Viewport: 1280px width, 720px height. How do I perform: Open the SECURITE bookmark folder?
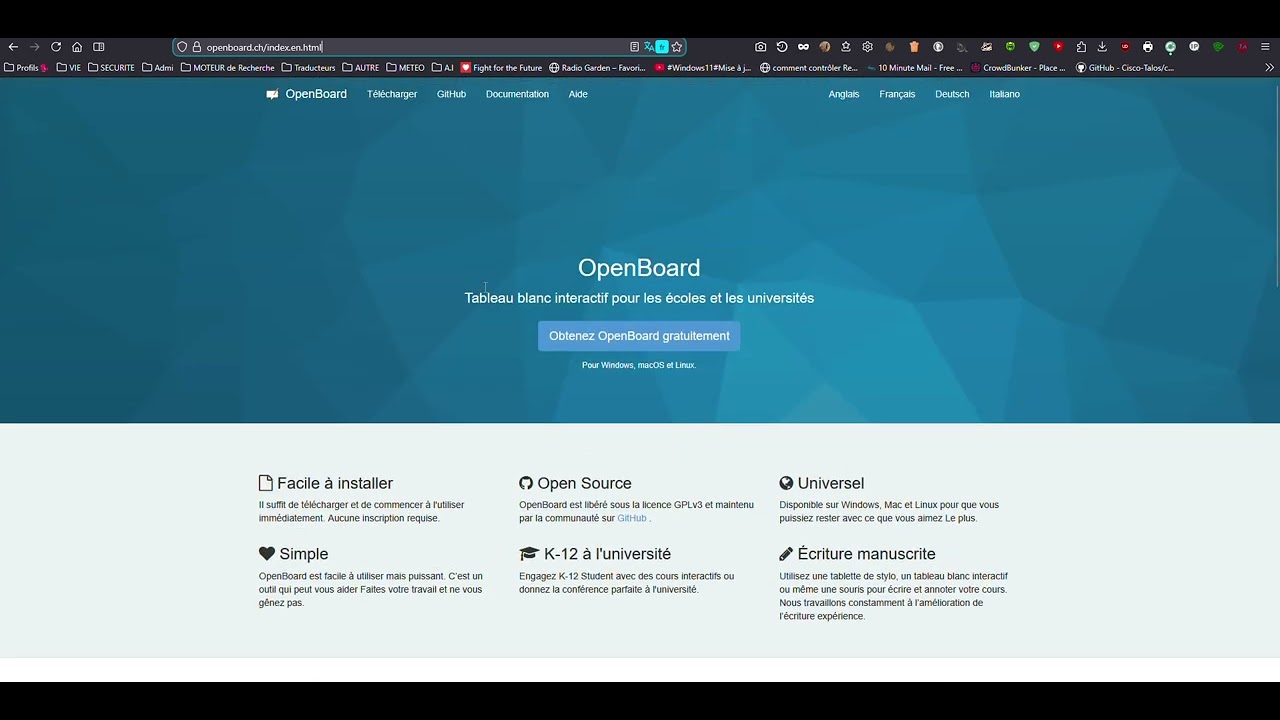click(111, 68)
